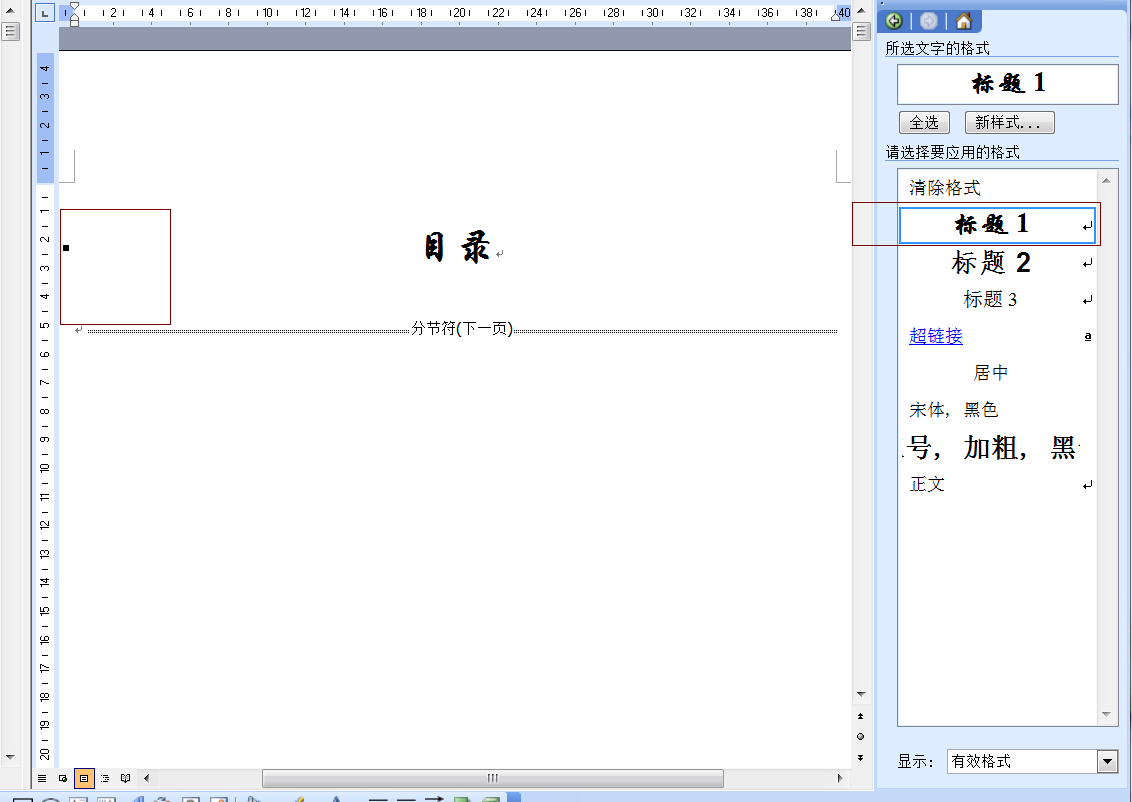Click the left pane lines icon

(10, 31)
